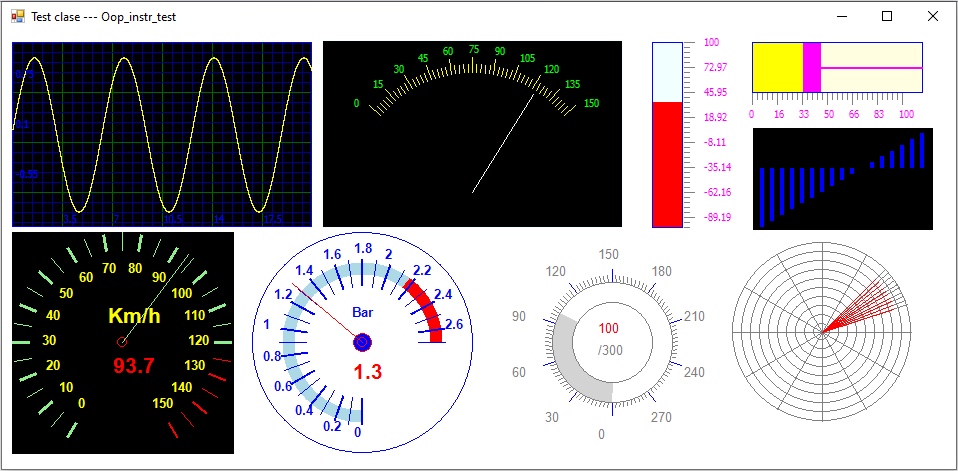Click the yellow segment of the horizontal bar
The height and width of the screenshot is (471, 958).
777,68
